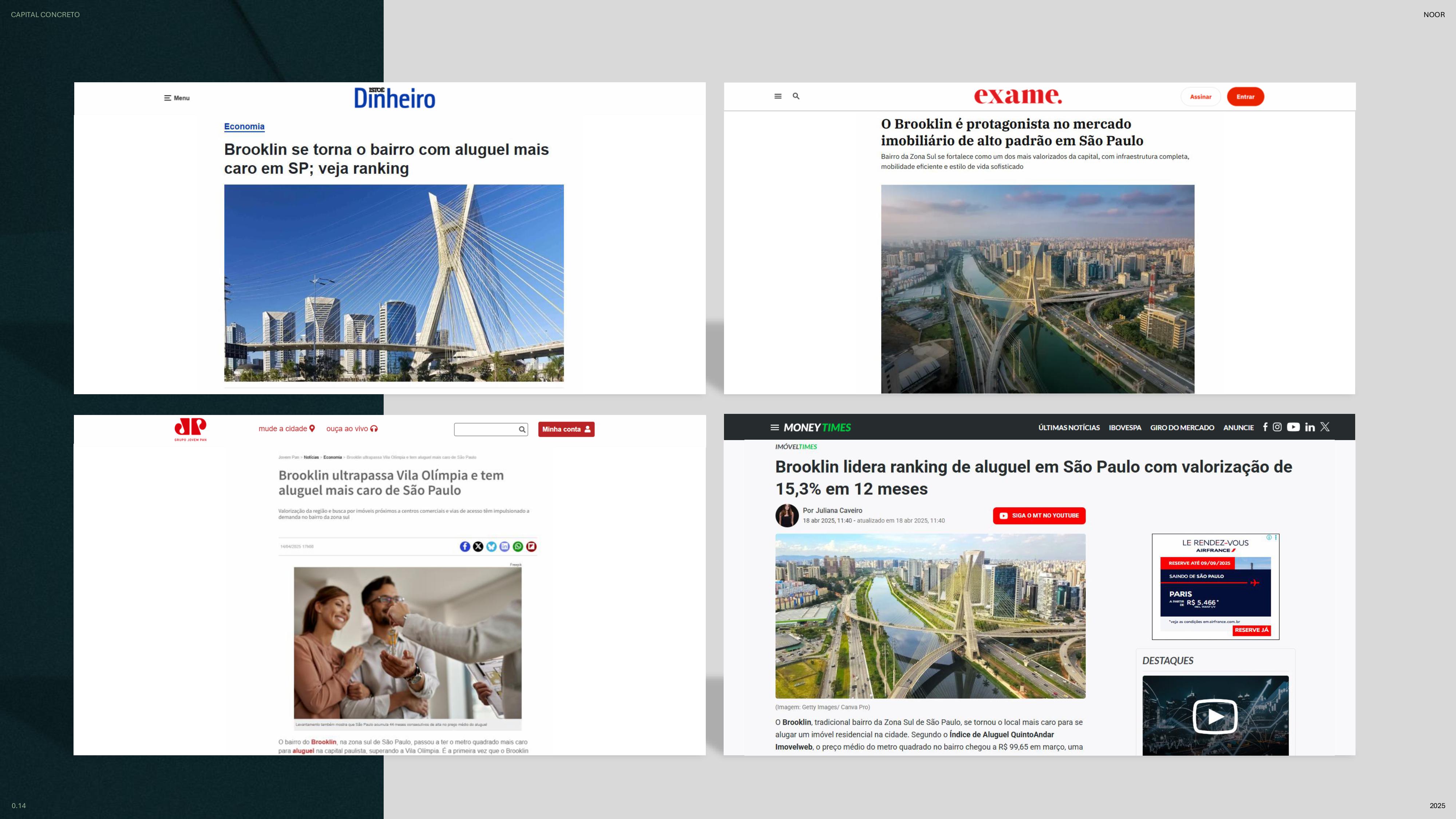Open Money Times Instagram icon
Screen dimensions: 1456x819
click(x=1277, y=427)
